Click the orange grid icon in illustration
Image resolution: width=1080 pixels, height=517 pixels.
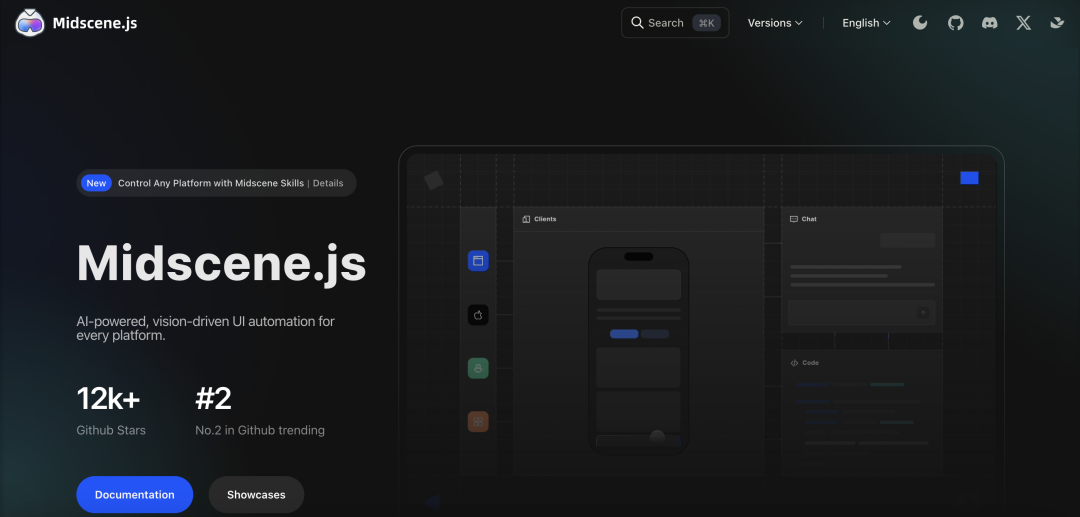478,421
